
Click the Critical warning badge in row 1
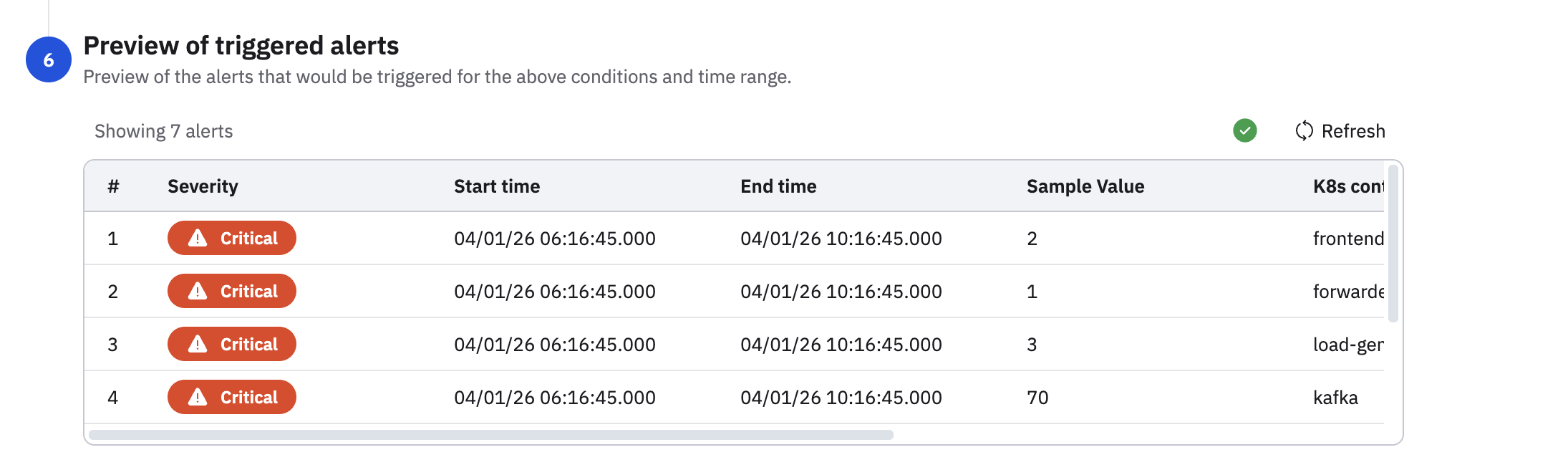pyautogui.click(x=232, y=238)
